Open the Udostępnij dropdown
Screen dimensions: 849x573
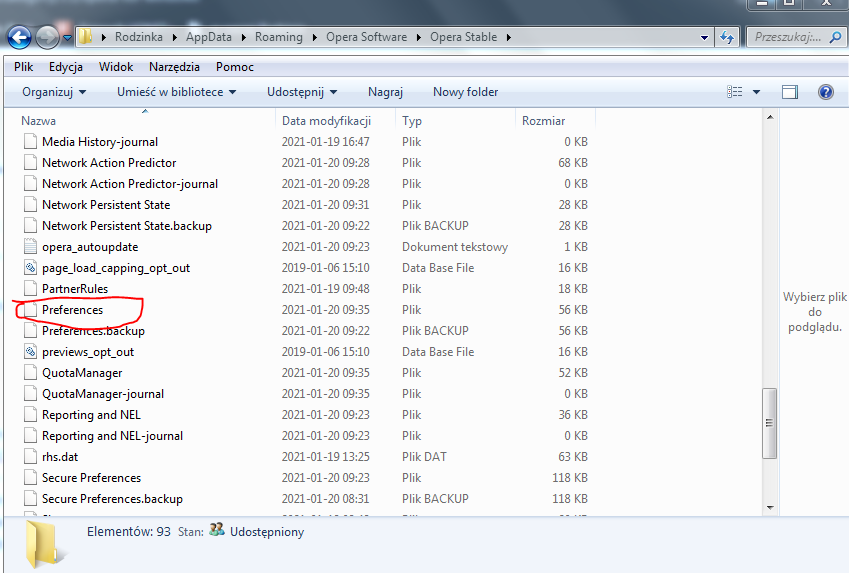(302, 92)
